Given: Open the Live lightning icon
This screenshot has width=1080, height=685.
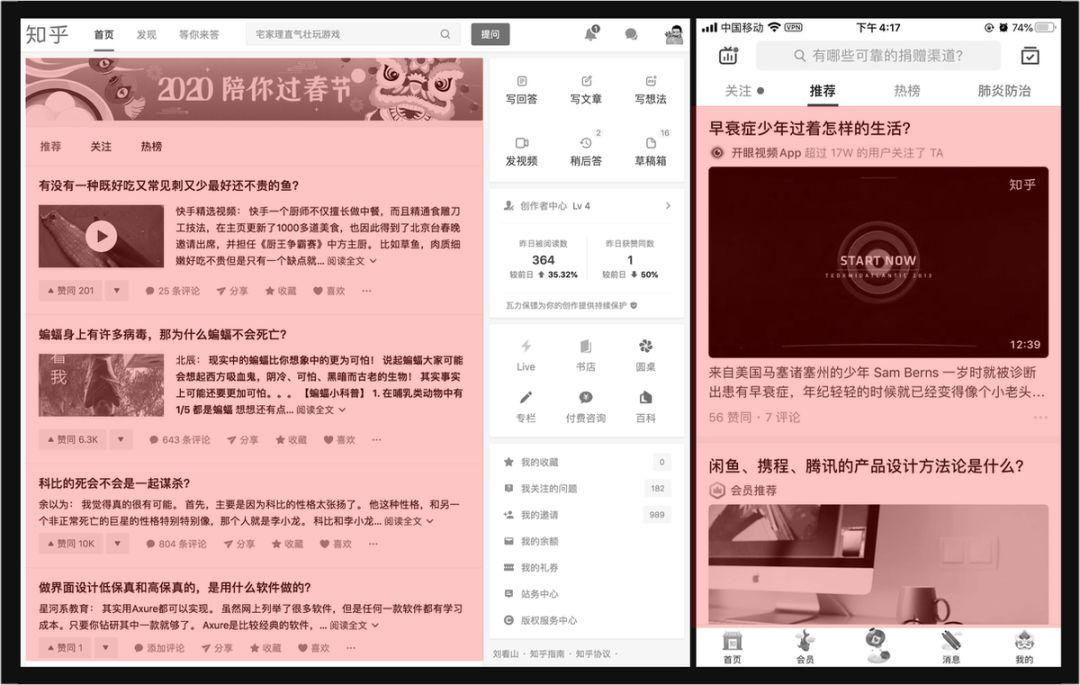Looking at the screenshot, I should 526,347.
